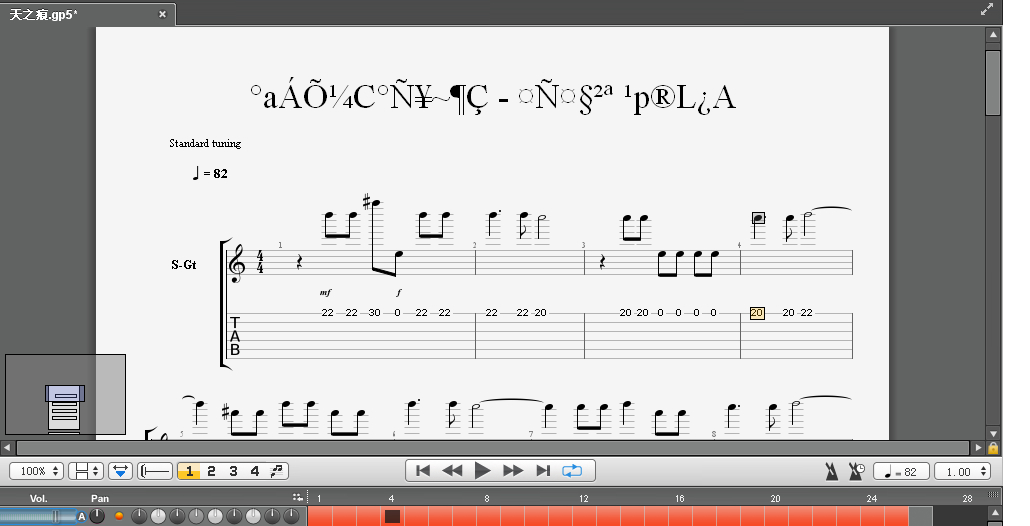Viewport: 1030px width, 526px height.
Task: Click the grip dots icon beside marker 28
Action: 993,494
